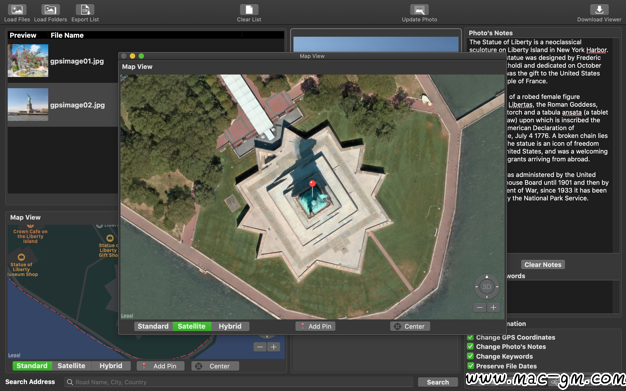The height and width of the screenshot is (391, 626).
Task: Uncheck Change GPS Coordinates
Action: pyautogui.click(x=470, y=337)
